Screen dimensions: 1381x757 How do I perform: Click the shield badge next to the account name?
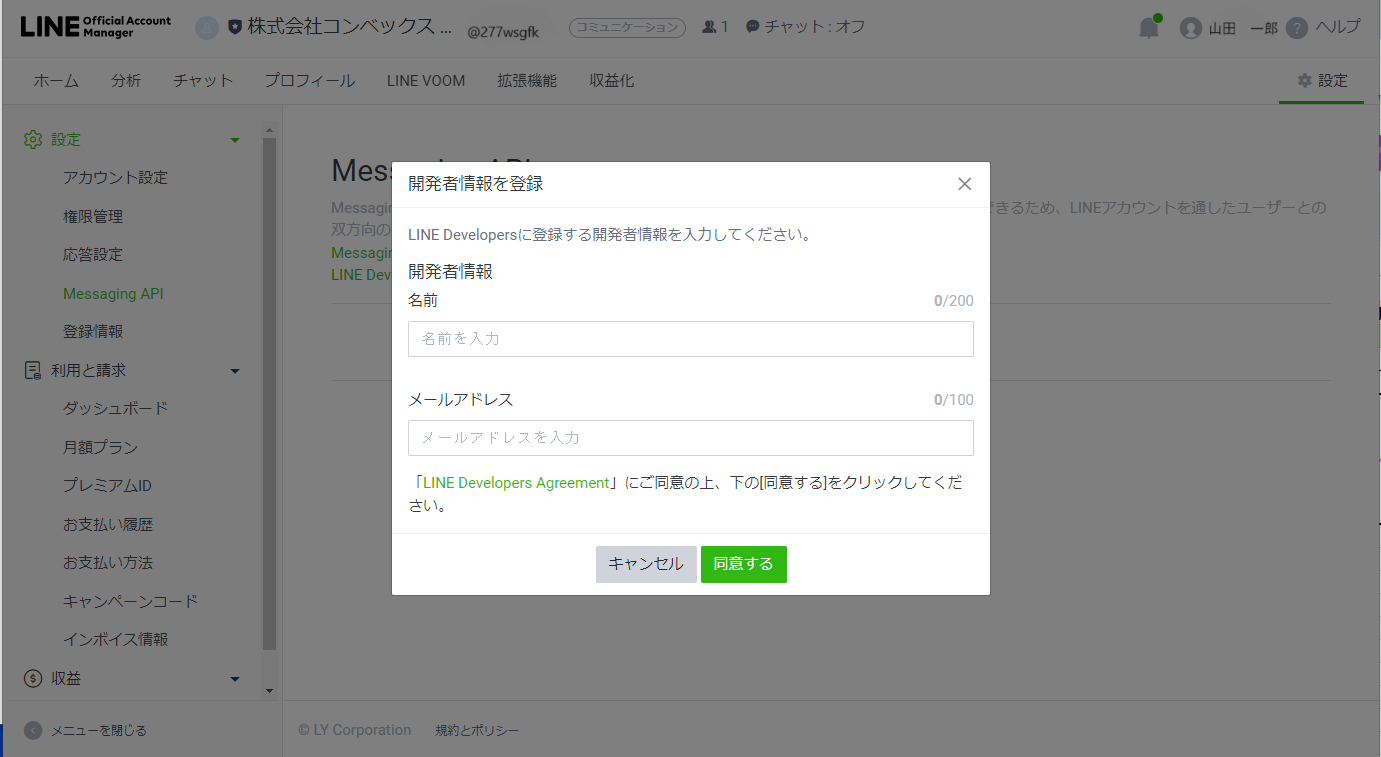pyautogui.click(x=235, y=28)
